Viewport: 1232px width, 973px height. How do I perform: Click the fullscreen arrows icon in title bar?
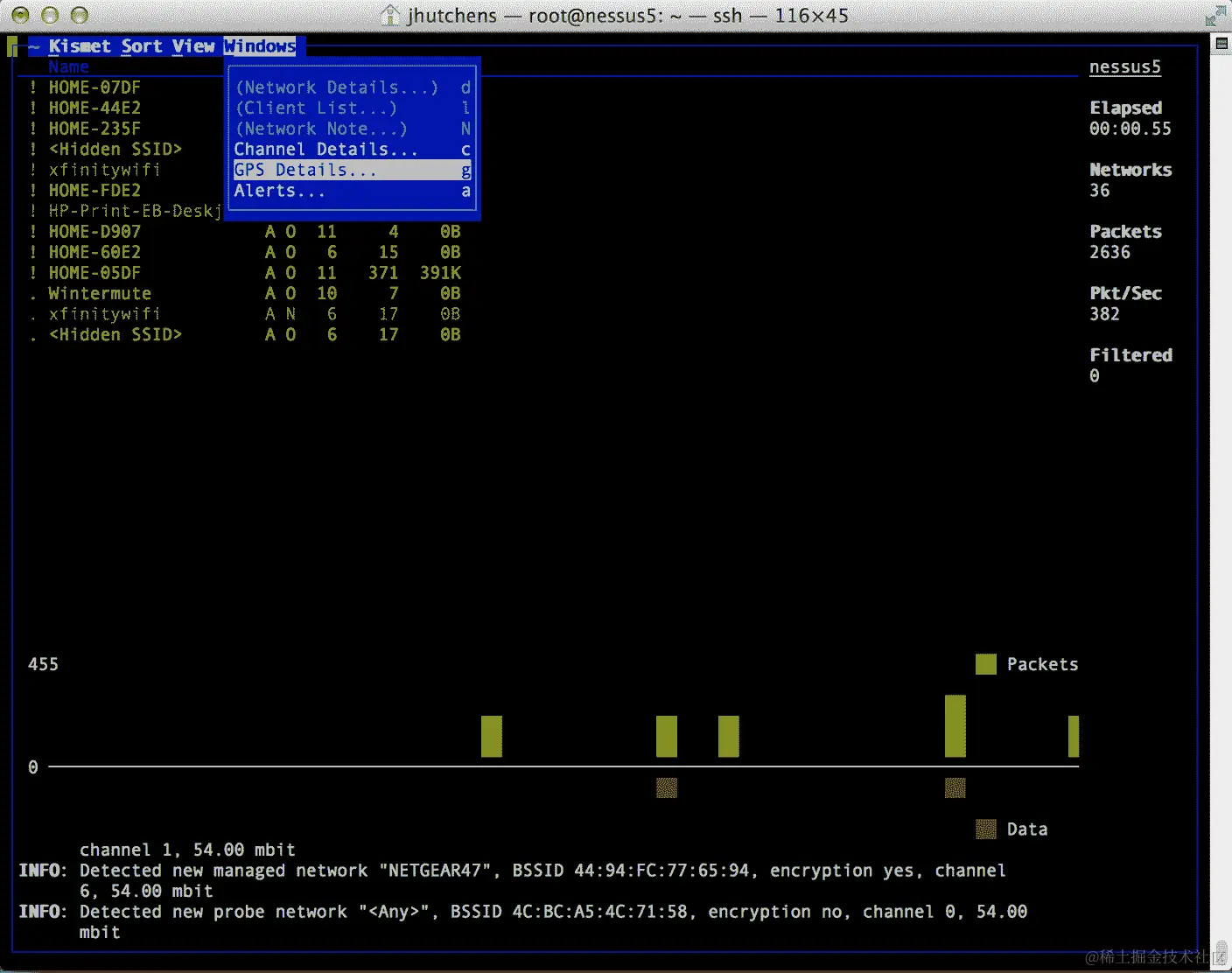coord(1214,16)
